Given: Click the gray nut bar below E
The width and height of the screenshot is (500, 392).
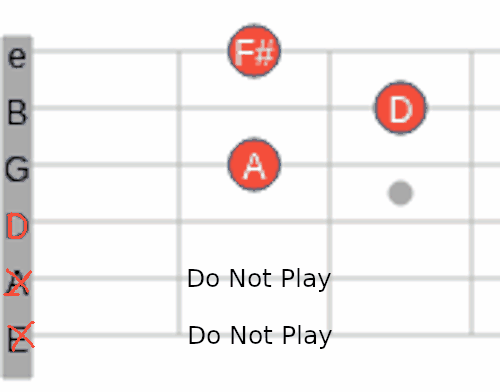Looking at the screenshot, I should click(18, 366).
